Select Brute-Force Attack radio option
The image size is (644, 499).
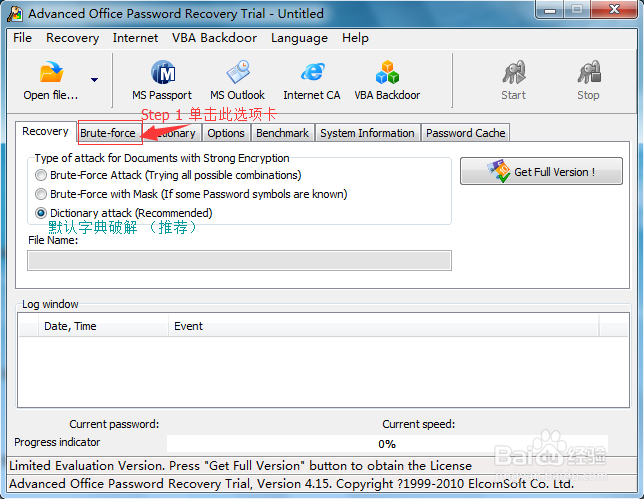click(41, 175)
